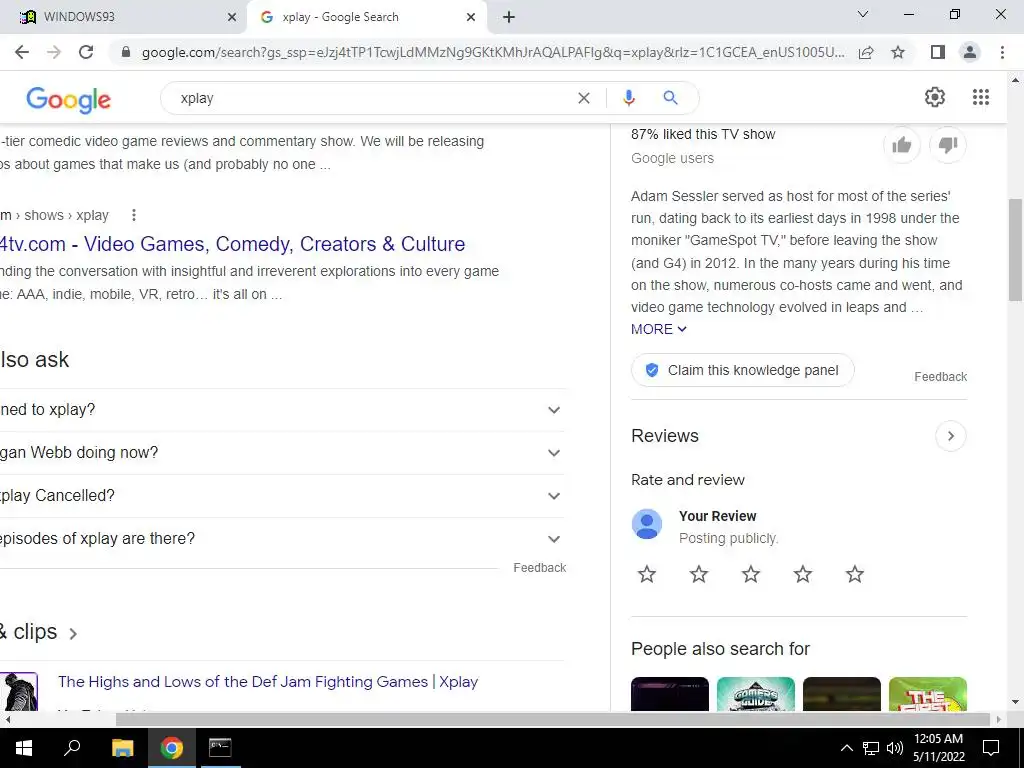The image size is (1024, 768).
Task: Open the command prompt taskbar icon
Action: (220, 748)
